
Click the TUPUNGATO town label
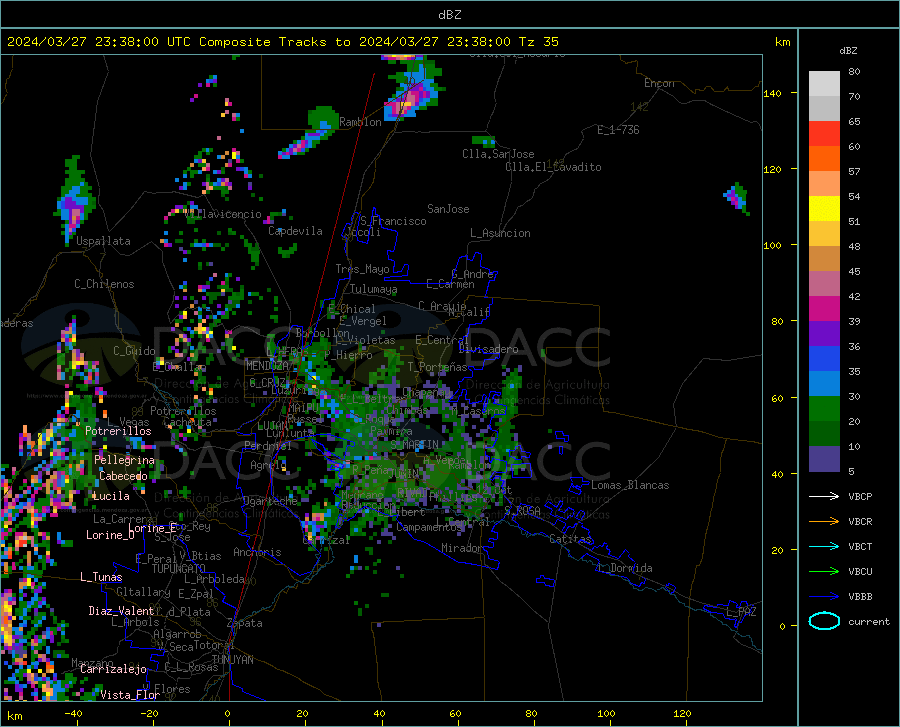pyautogui.click(x=179, y=569)
